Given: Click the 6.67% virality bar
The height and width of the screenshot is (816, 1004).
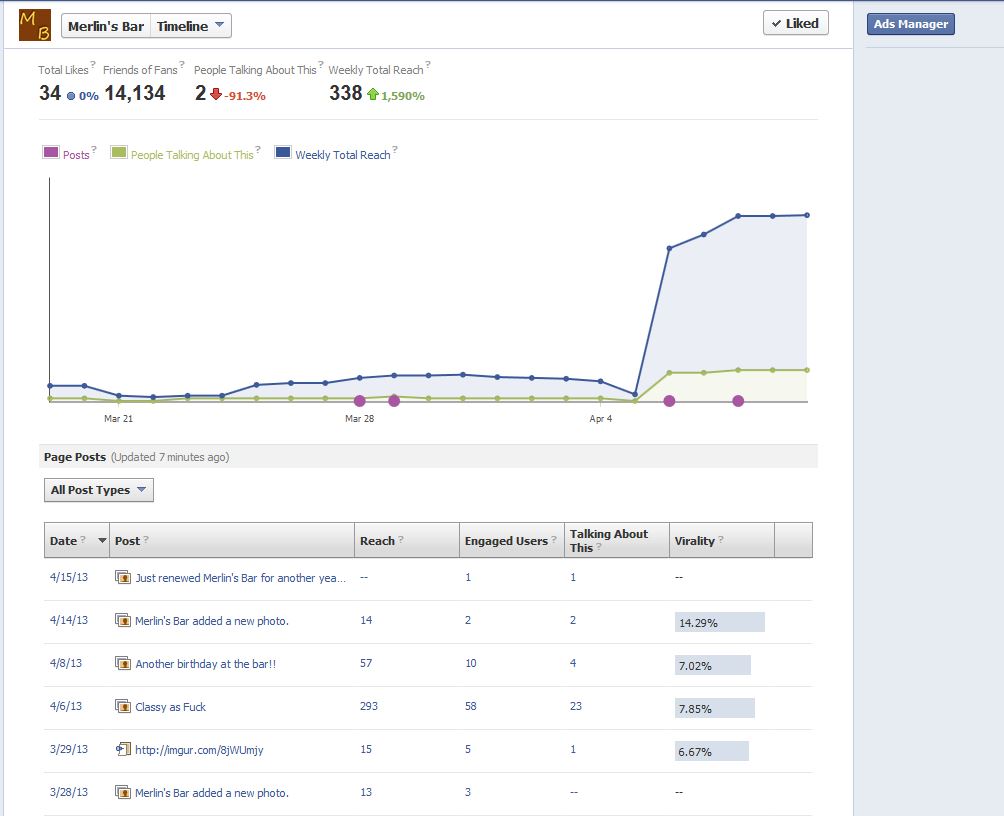Looking at the screenshot, I should (711, 751).
